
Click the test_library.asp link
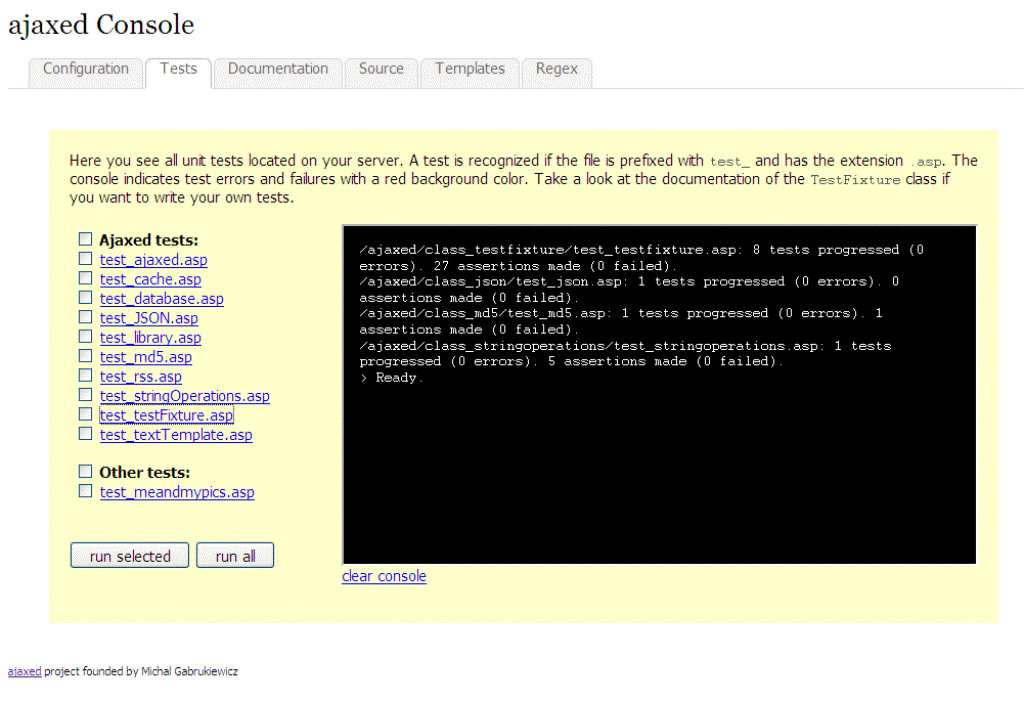(x=150, y=338)
